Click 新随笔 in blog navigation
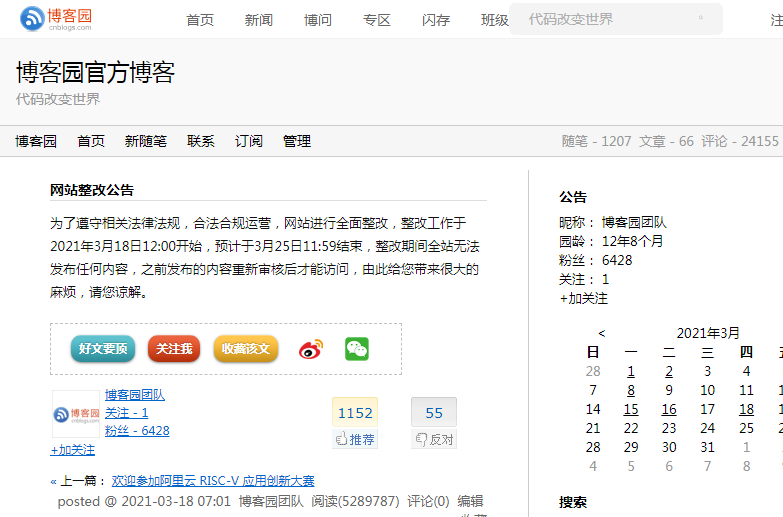Screen dimensions: 783x517 tap(145, 141)
